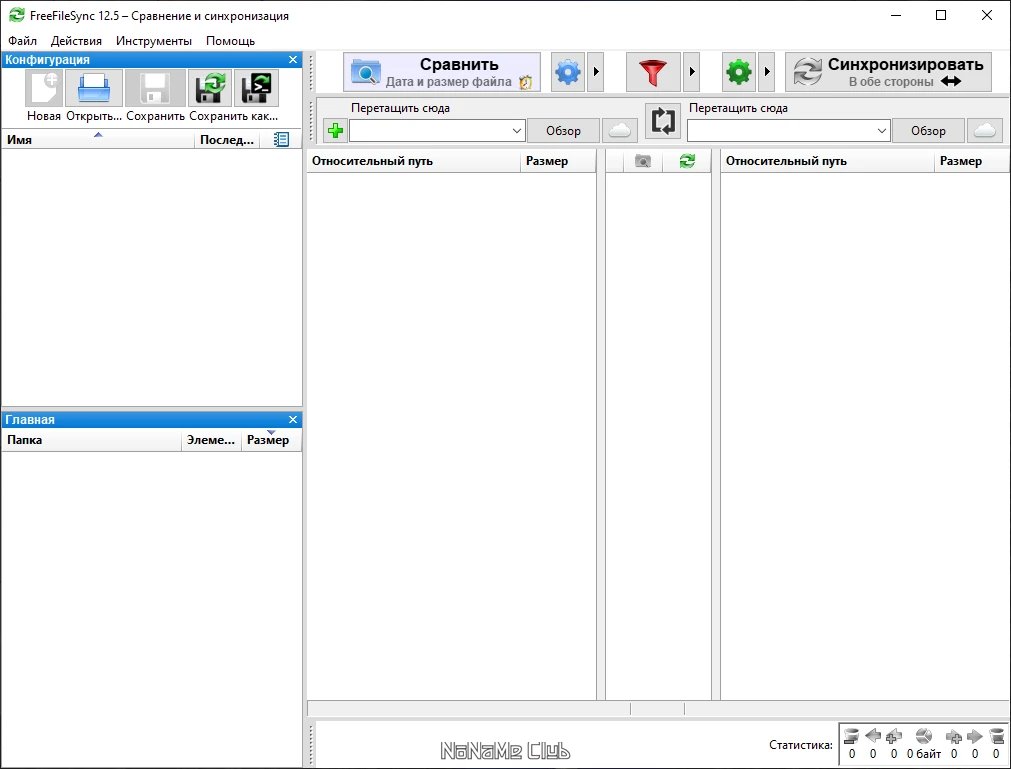Start comparison with Сравнить button
This screenshot has width=1011, height=769.
442,72
